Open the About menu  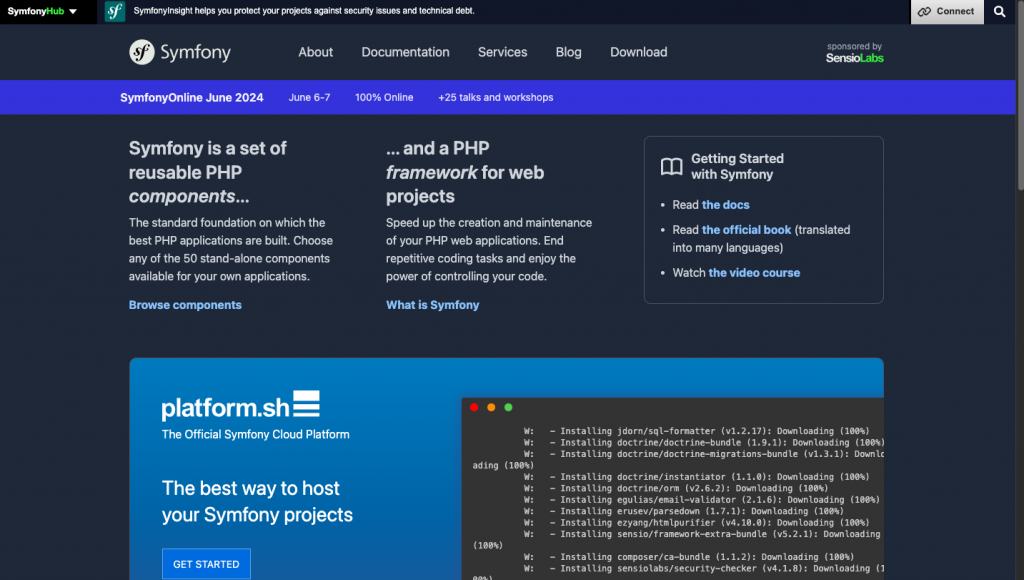click(x=315, y=52)
